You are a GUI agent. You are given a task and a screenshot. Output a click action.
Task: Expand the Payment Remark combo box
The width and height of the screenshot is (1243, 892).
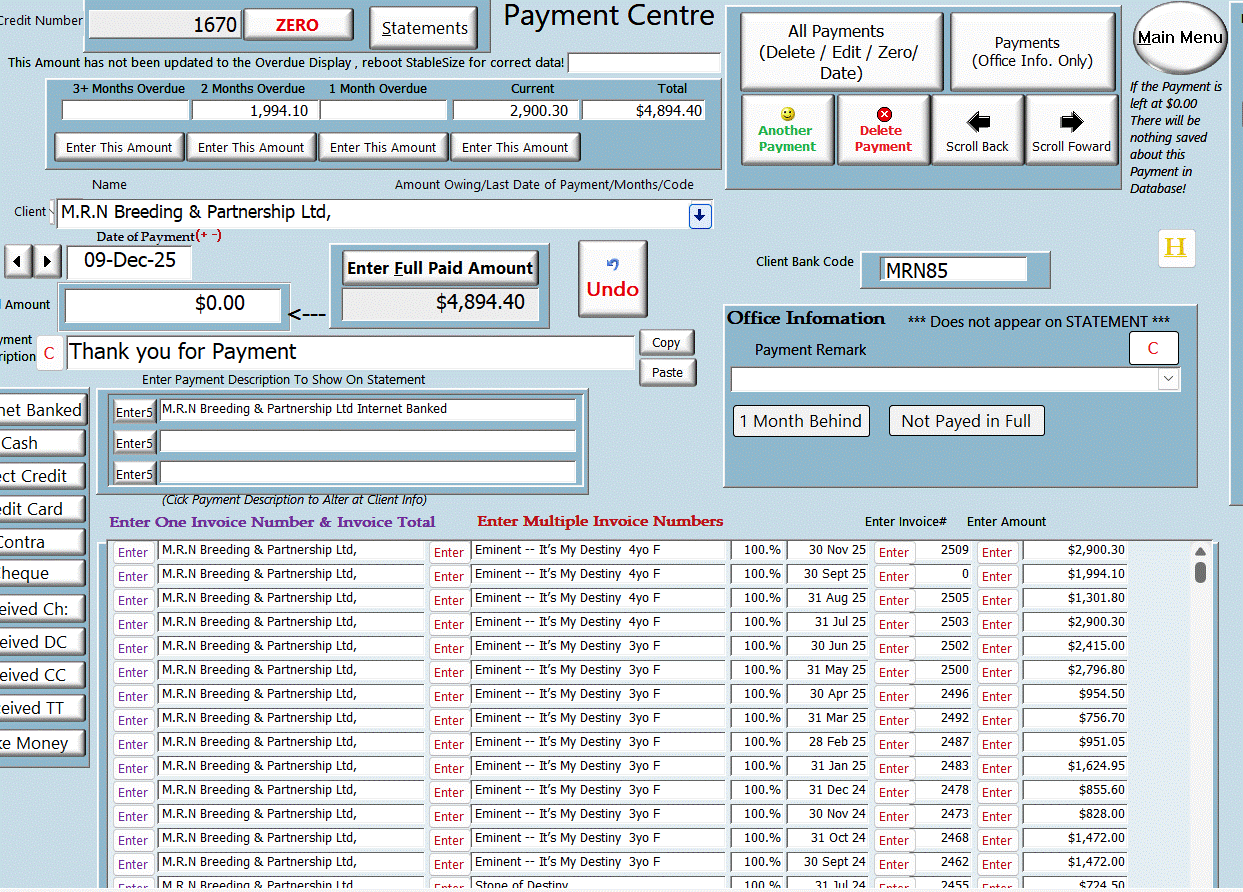[x=1168, y=380]
